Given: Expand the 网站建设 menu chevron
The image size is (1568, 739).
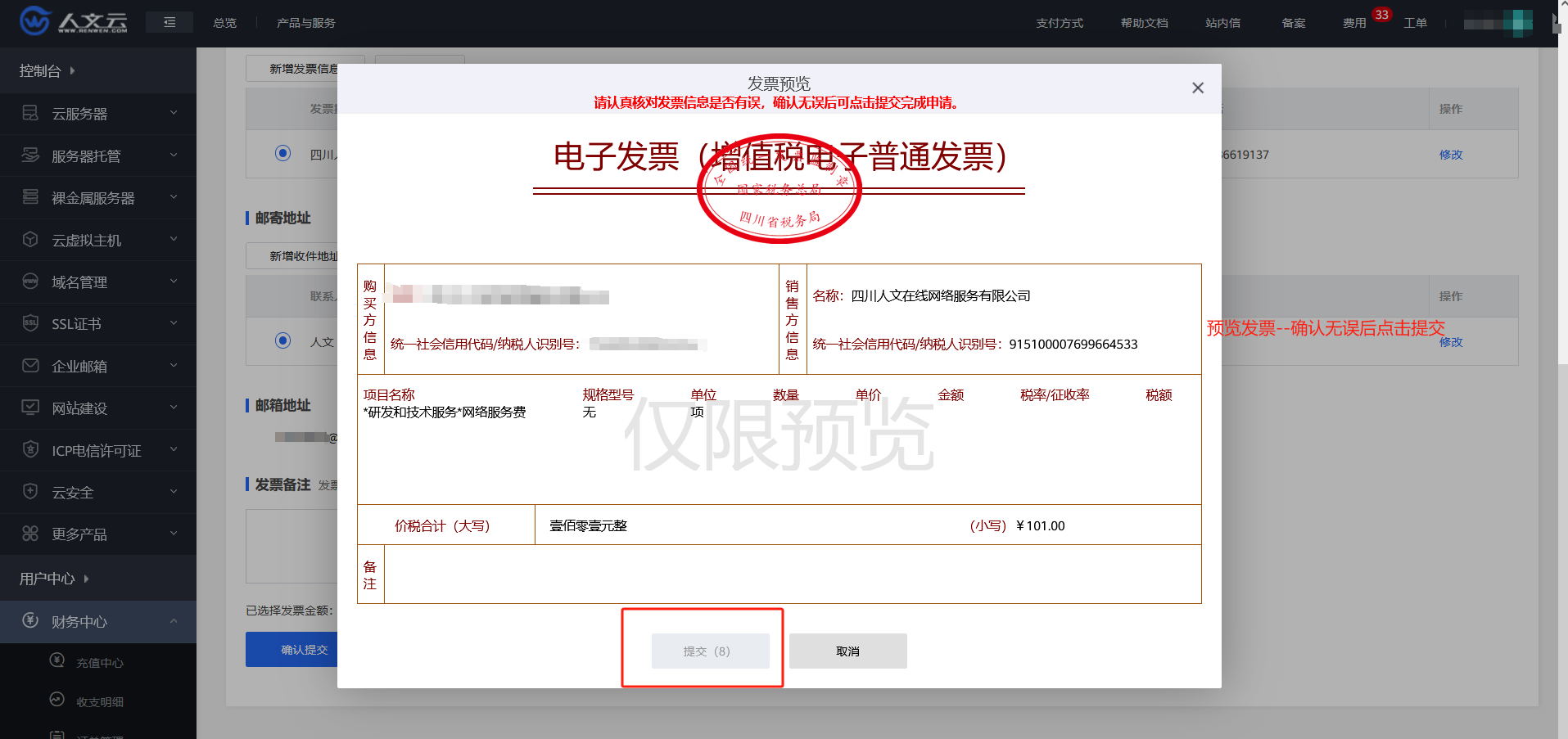Looking at the screenshot, I should tap(174, 408).
